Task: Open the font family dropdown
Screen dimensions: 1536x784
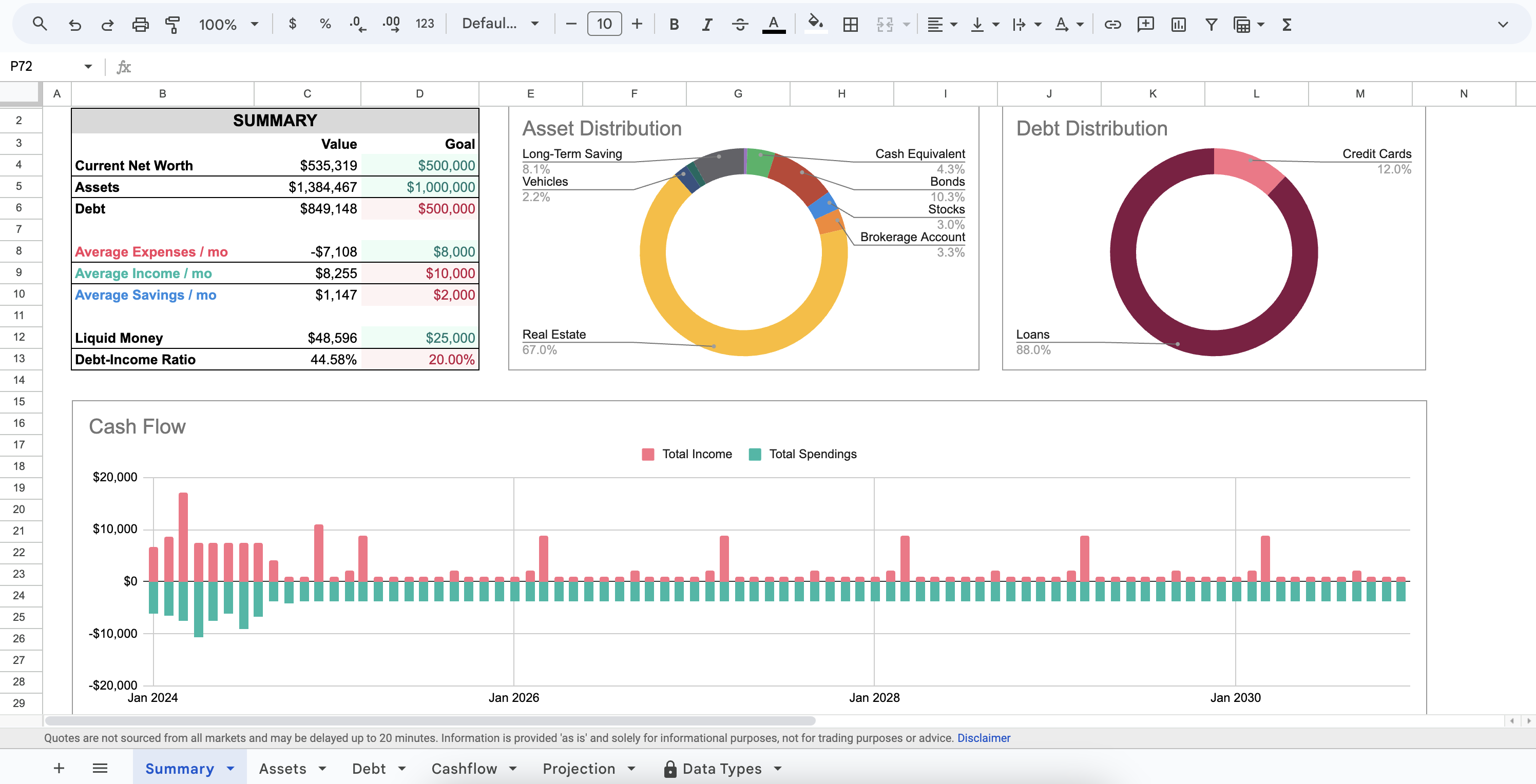Action: tap(500, 24)
